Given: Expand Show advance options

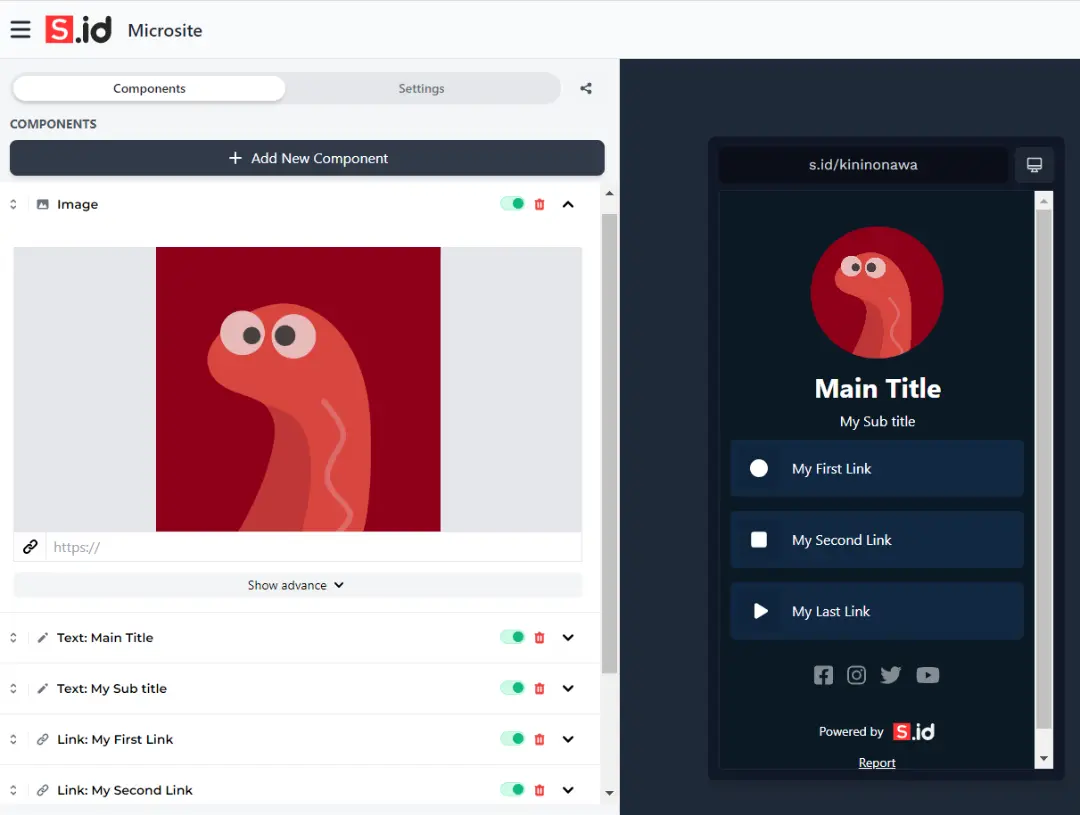Looking at the screenshot, I should [297, 585].
